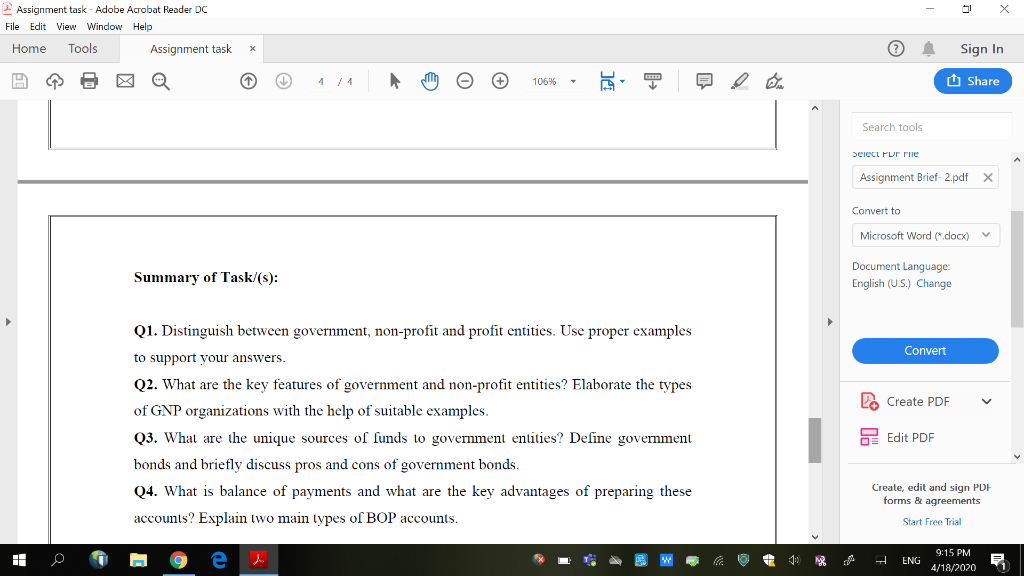This screenshot has width=1024, height=576.
Task: Zoom in on the page
Action: point(500,81)
